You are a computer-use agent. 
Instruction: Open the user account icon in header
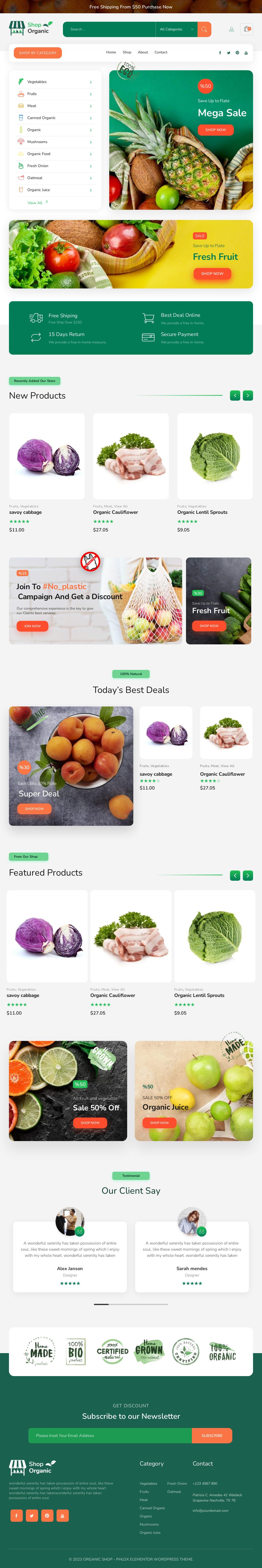point(232,29)
